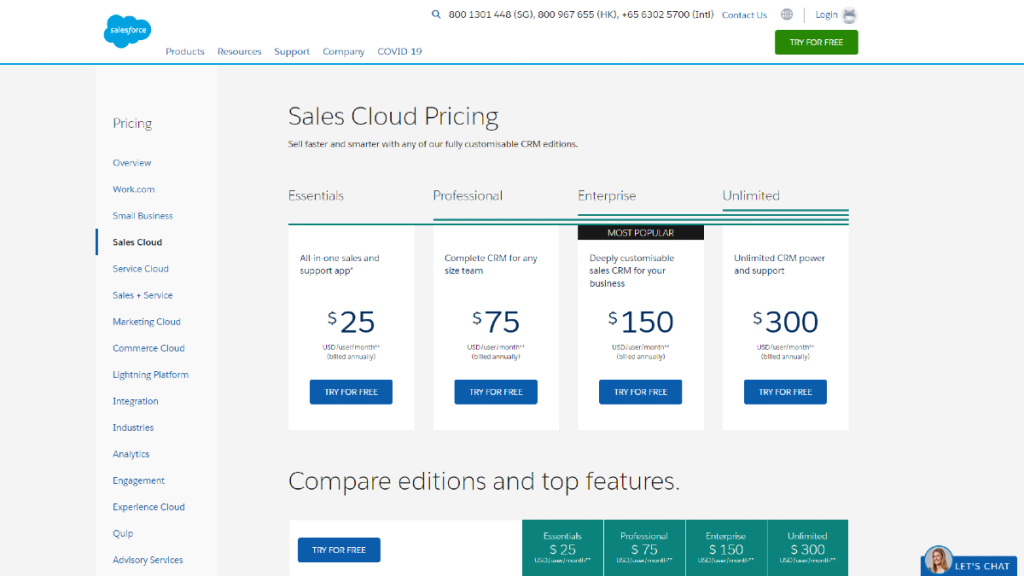The image size is (1024, 576).
Task: Open Small Business pricing link
Action: coord(142,216)
